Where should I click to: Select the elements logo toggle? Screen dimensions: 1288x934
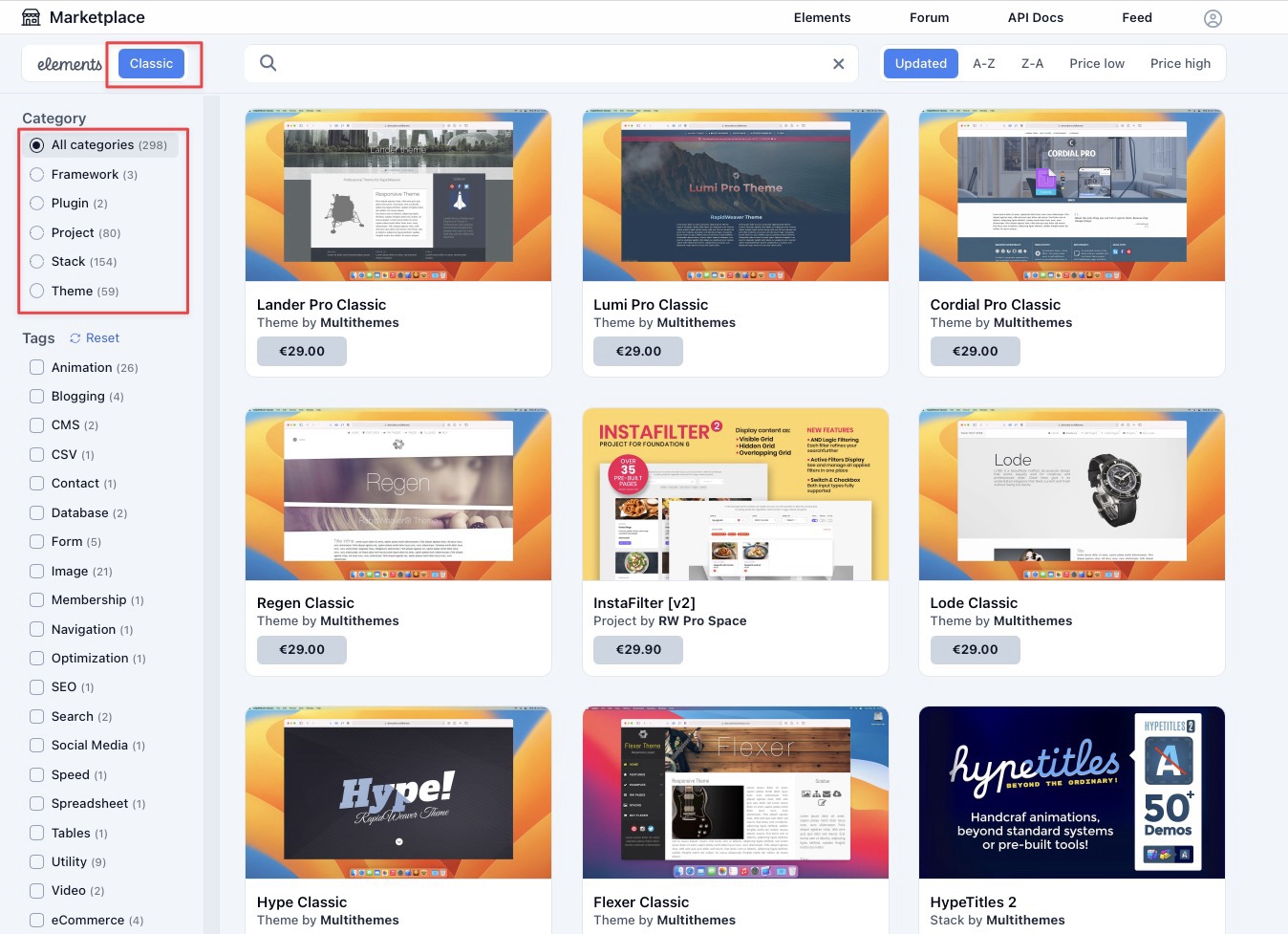70,64
